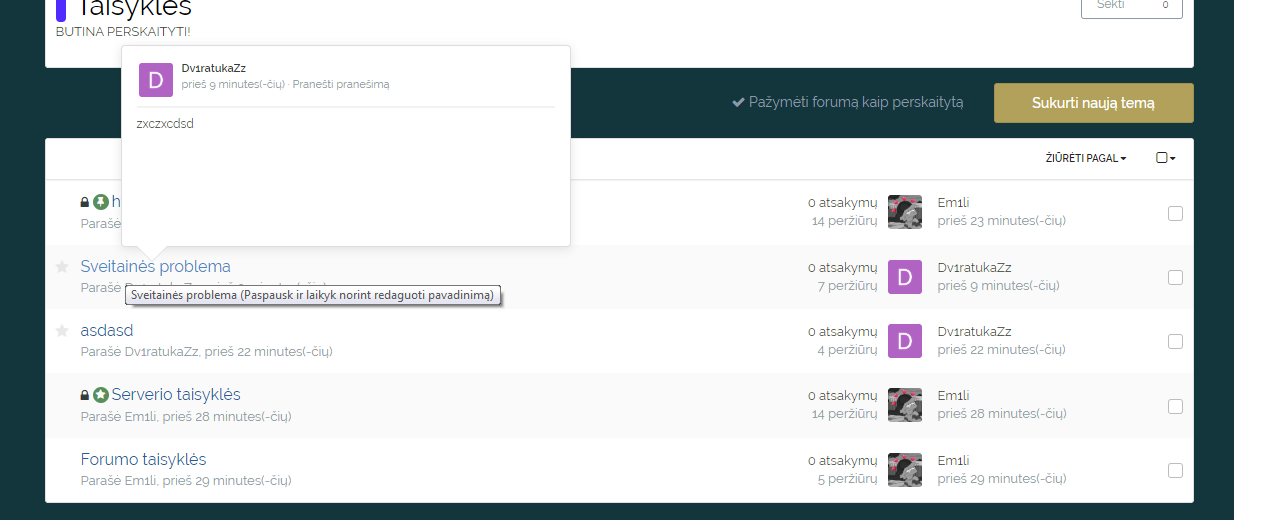
Task: Select the checkbox for asdasd topic row
Action: [x=1175, y=341]
